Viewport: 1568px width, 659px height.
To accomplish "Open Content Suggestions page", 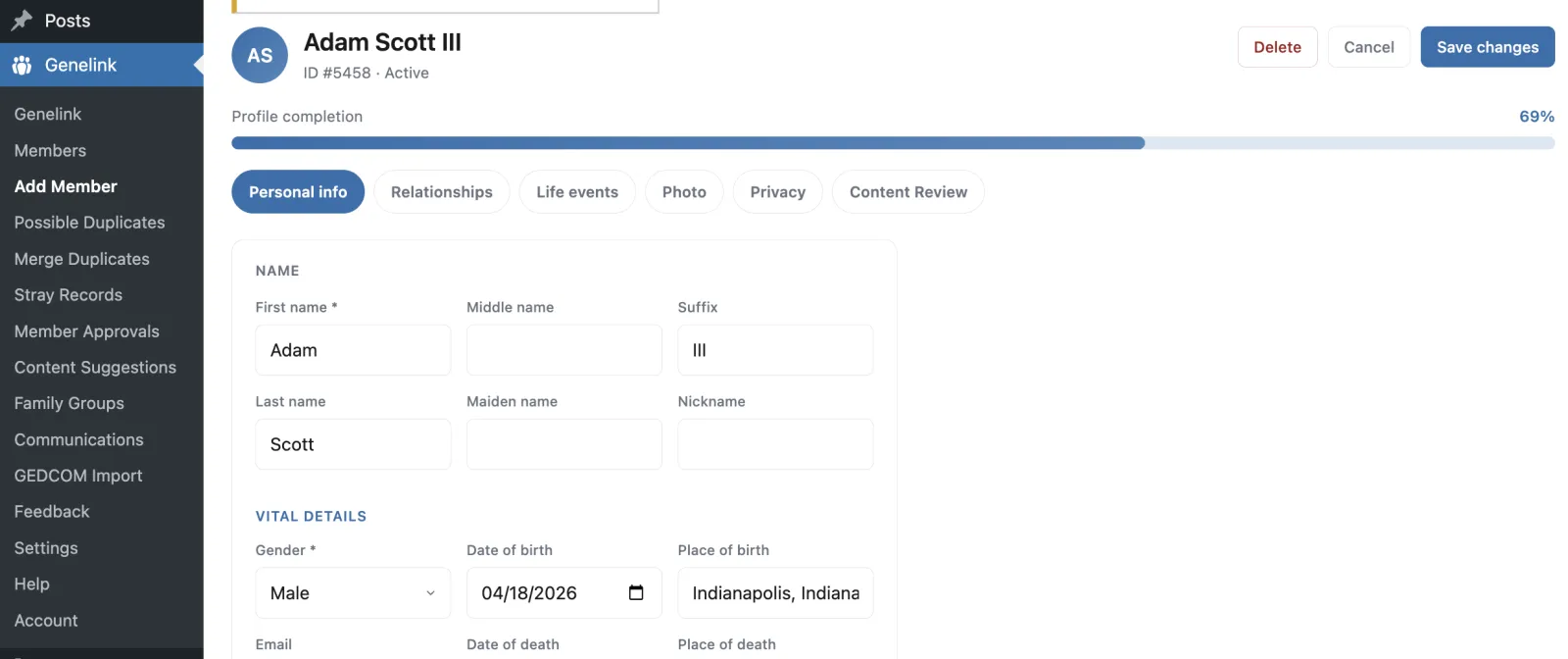I will (x=95, y=367).
